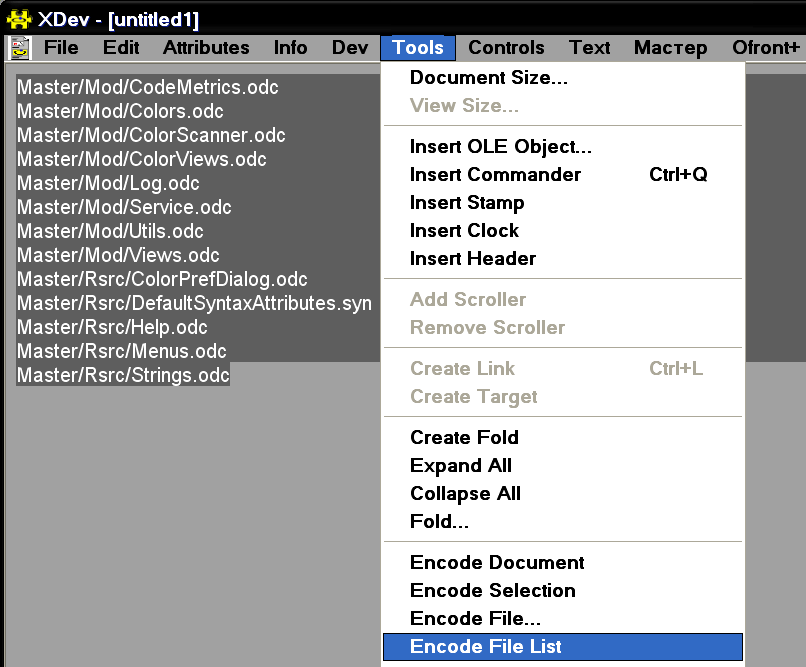Select Encode Document menu item

(497, 563)
